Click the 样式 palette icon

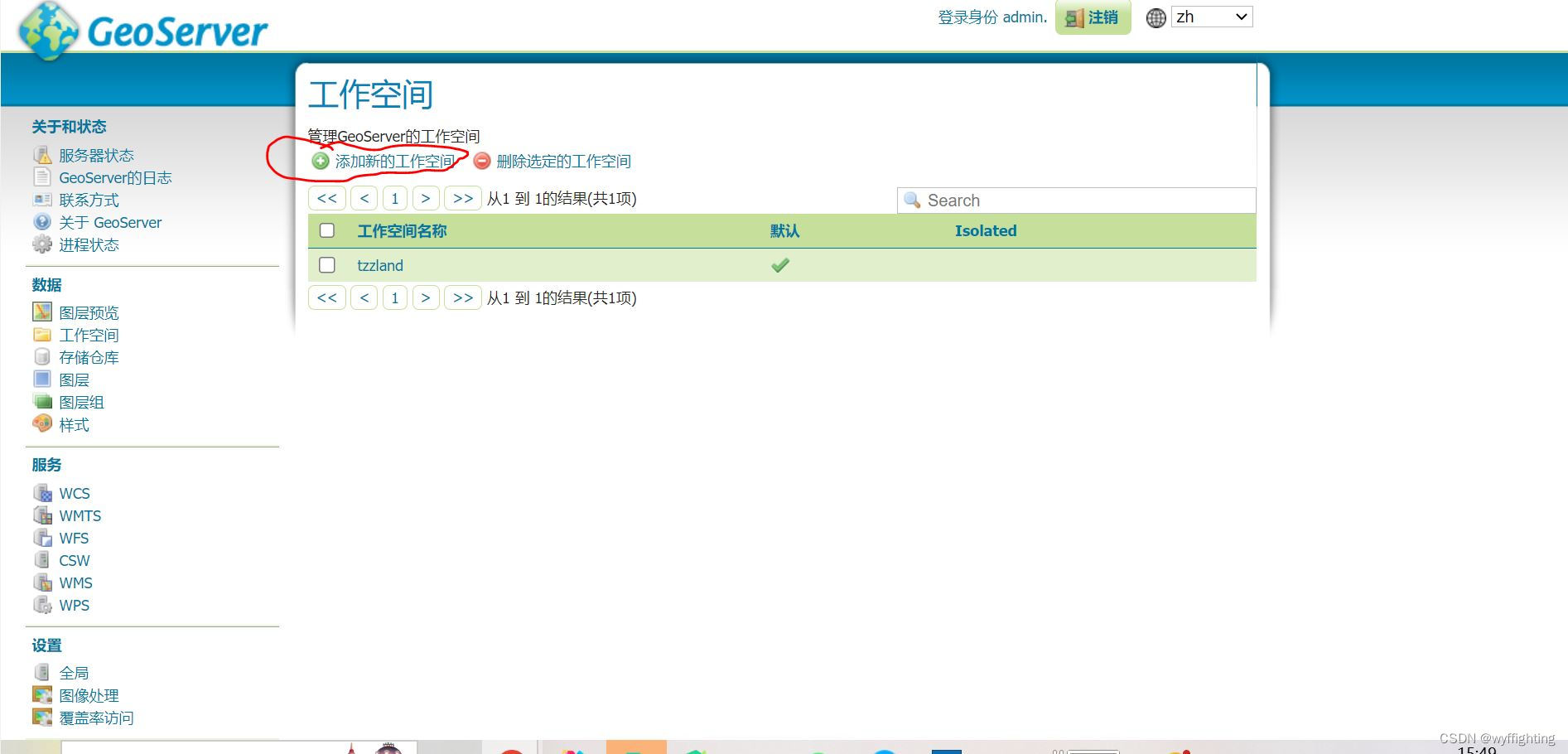click(x=42, y=424)
